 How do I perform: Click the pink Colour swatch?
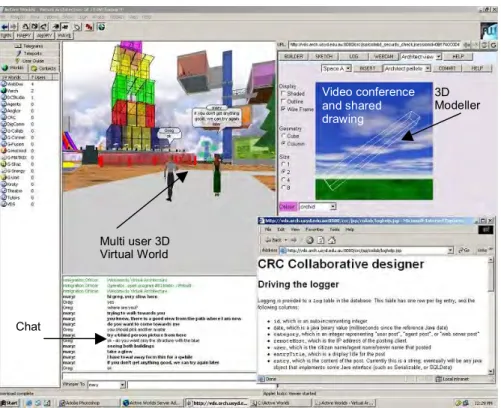point(287,207)
